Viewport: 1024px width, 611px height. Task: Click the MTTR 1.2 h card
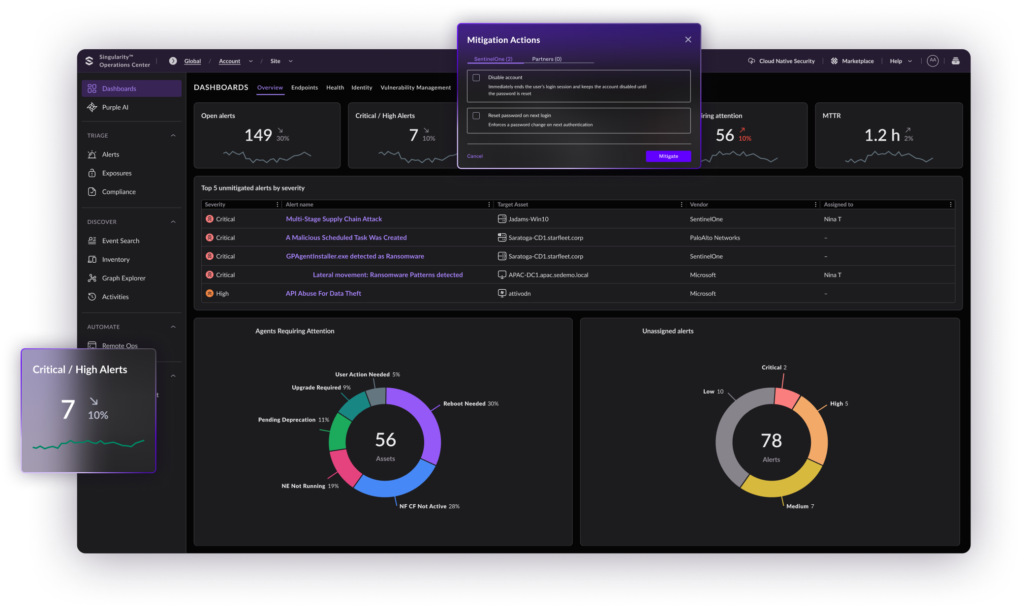point(889,135)
